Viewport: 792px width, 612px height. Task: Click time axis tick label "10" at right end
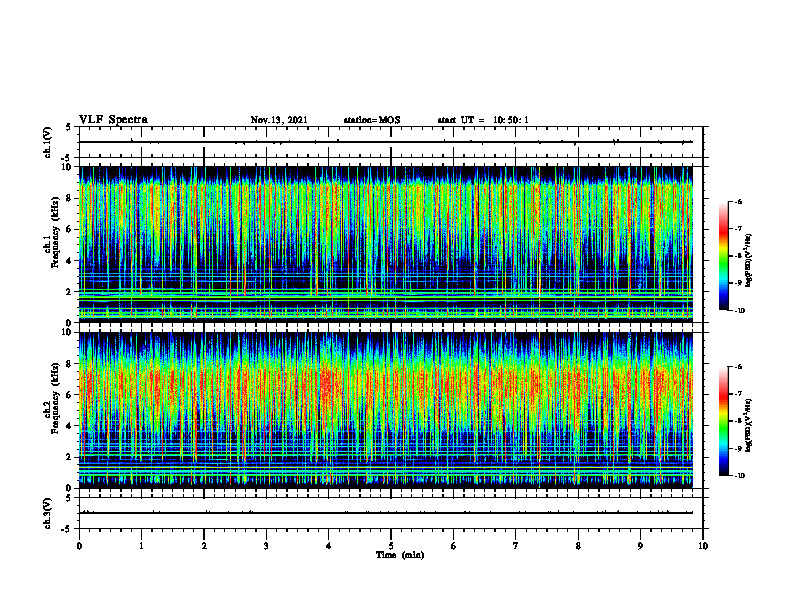(x=703, y=546)
